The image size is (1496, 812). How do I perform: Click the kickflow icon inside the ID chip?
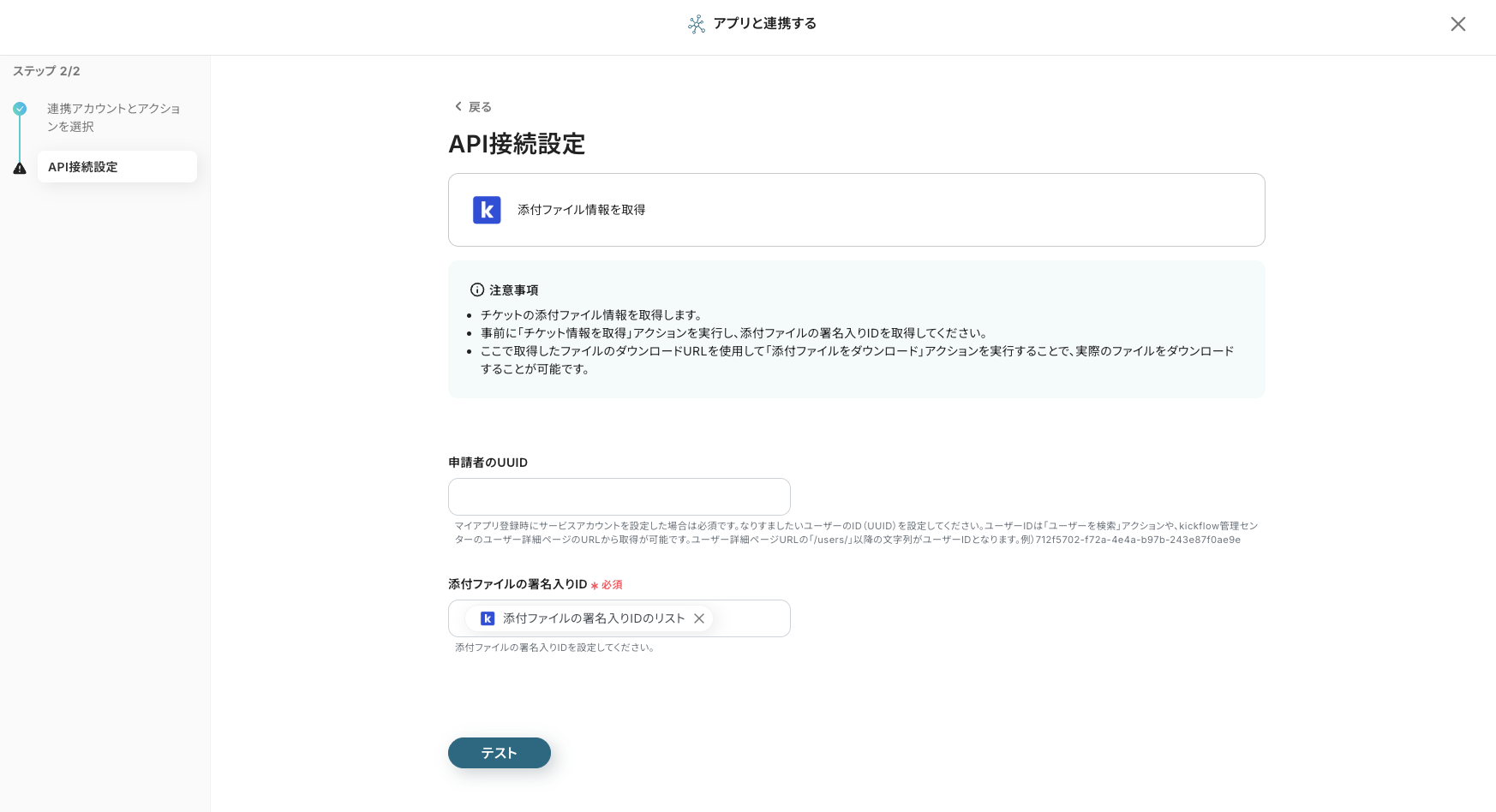pos(488,618)
